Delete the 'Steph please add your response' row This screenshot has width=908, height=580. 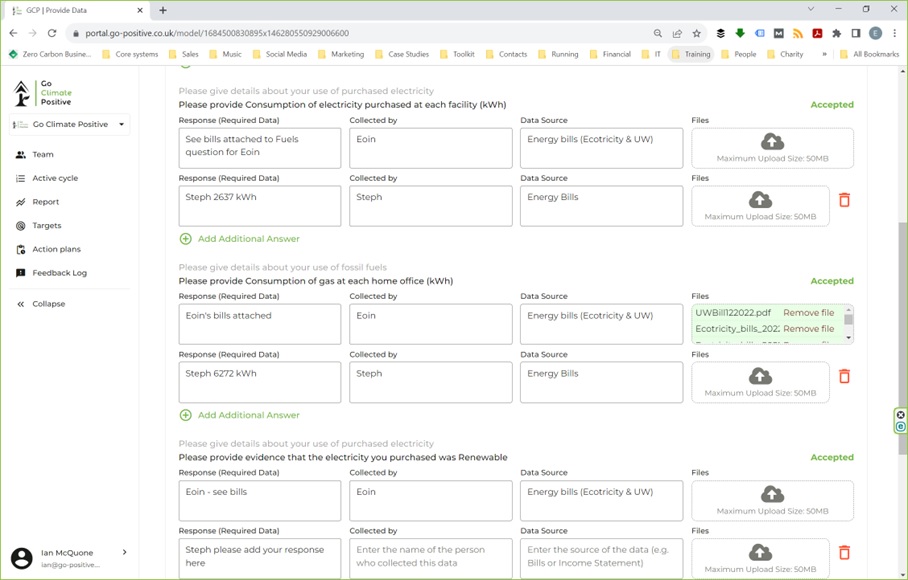coord(844,553)
